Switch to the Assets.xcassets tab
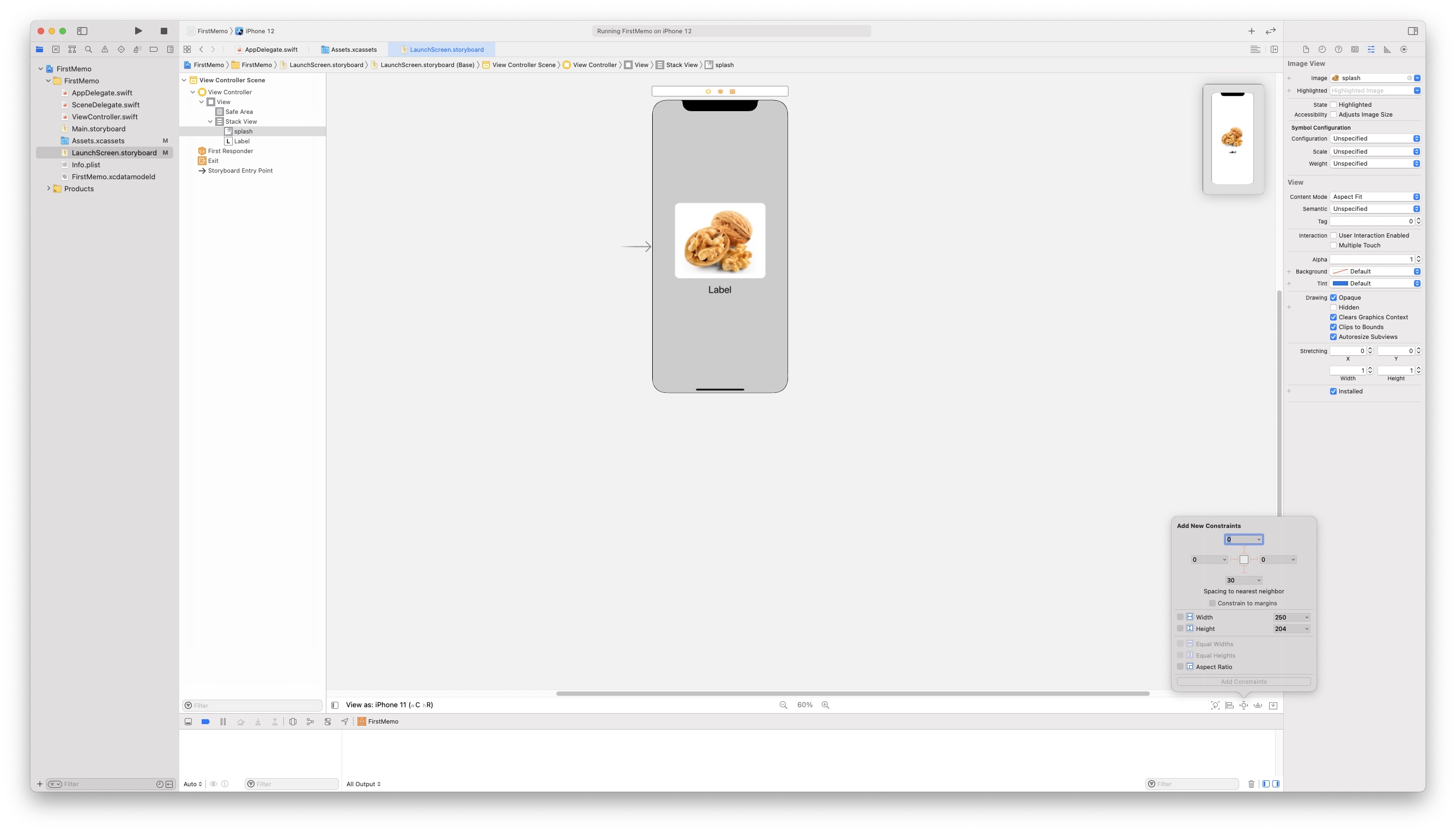Screen dimensions: 1456x832 coord(353,50)
